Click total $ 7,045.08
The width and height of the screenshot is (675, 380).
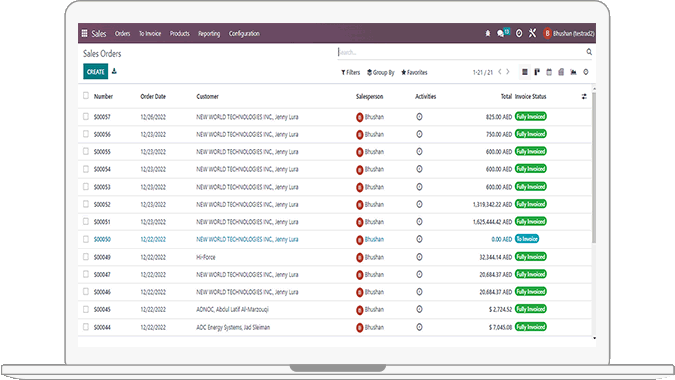click(500, 327)
